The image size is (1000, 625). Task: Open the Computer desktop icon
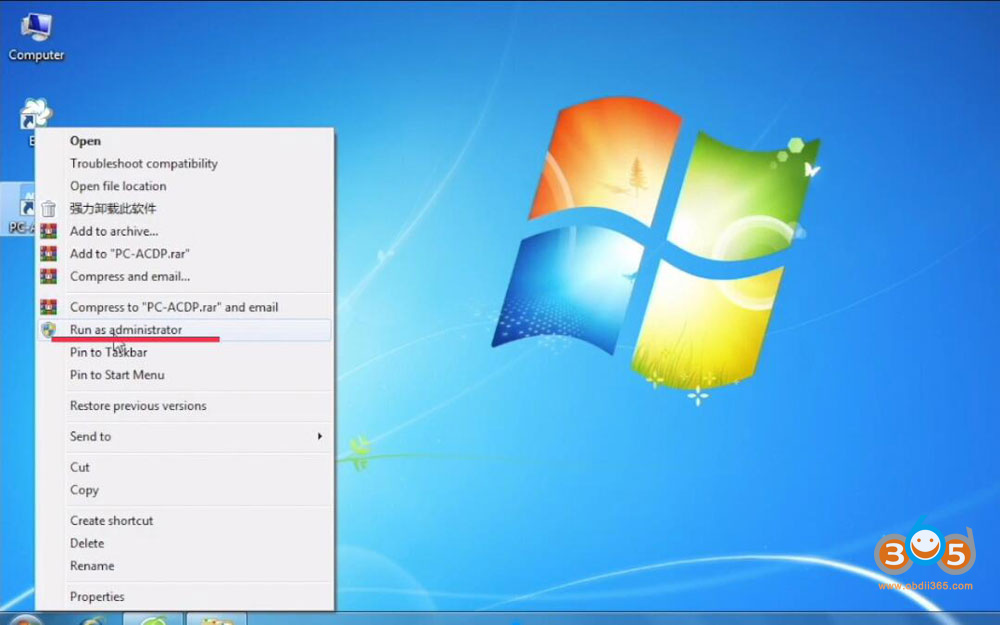point(36,30)
